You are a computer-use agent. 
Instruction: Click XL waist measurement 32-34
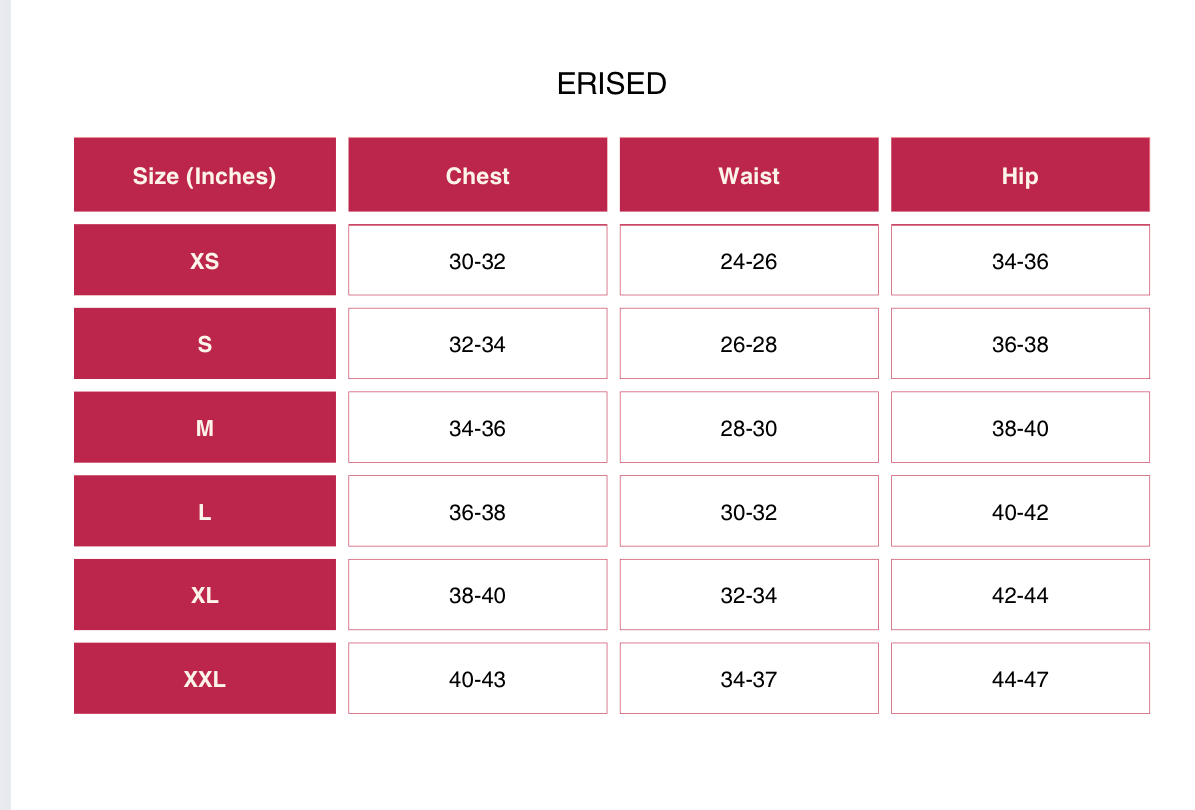[x=749, y=594]
